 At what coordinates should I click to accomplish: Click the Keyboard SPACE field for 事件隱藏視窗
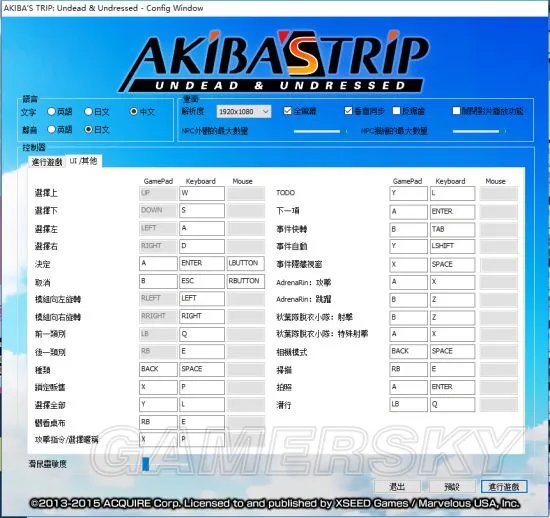[452, 265]
